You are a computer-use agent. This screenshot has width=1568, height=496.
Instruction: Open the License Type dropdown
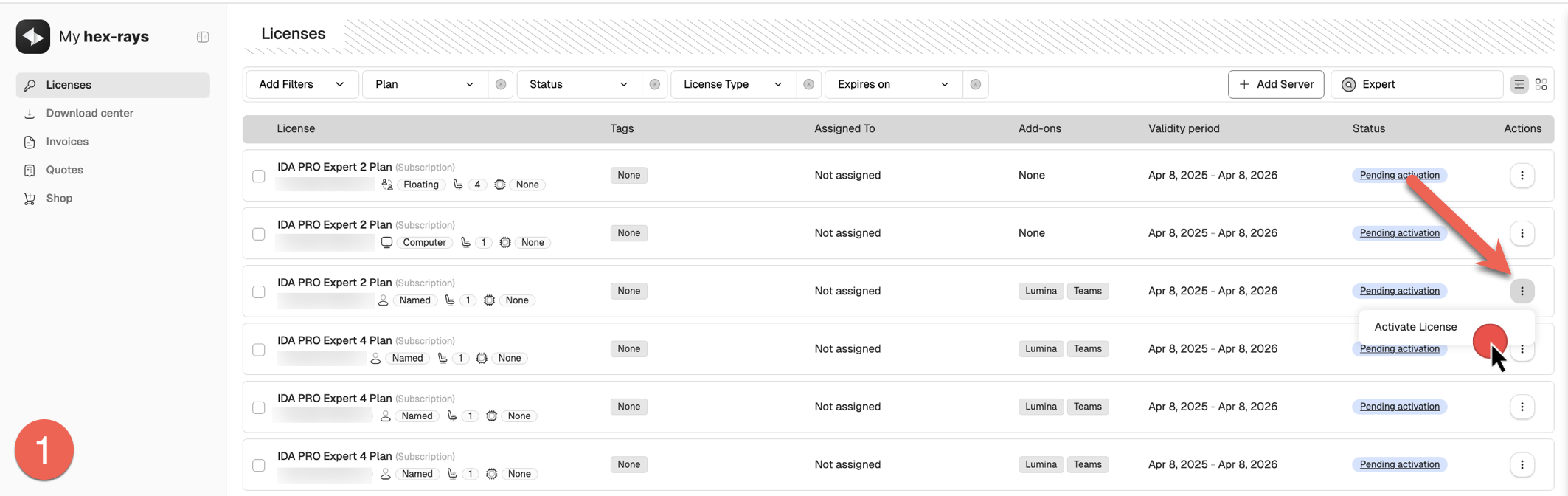tap(732, 84)
